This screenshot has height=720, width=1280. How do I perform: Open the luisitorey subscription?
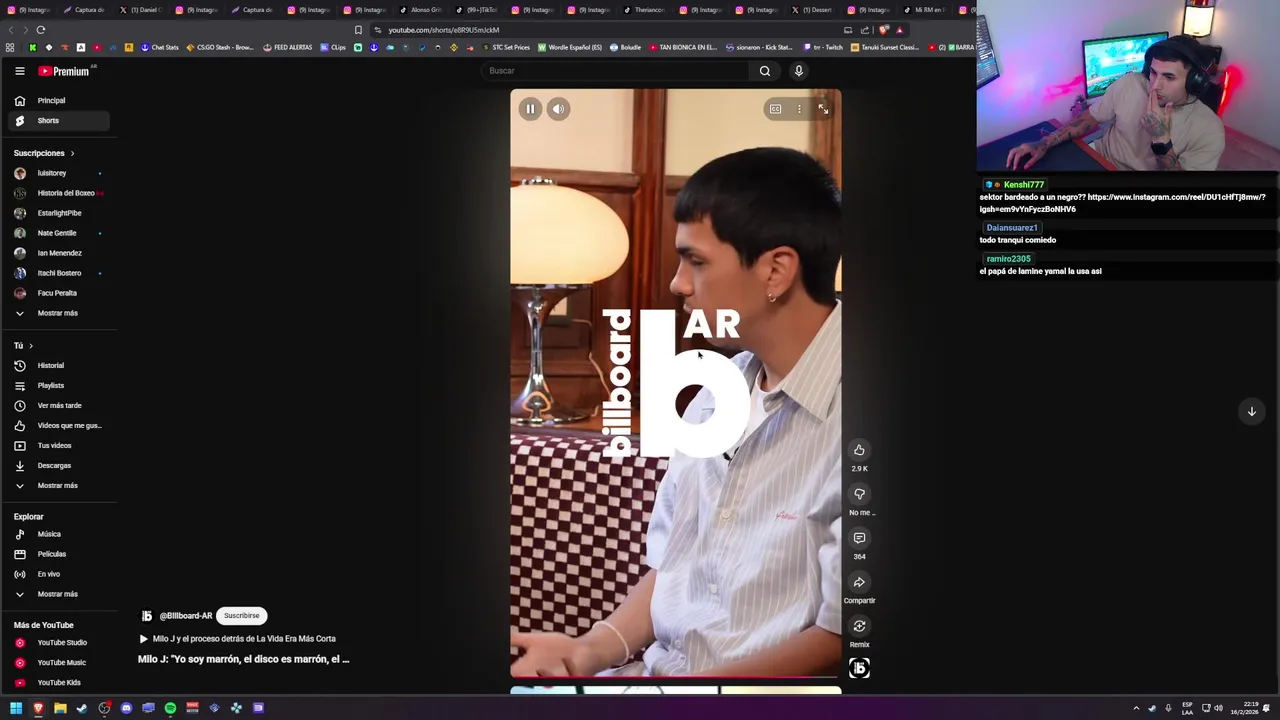59,173
